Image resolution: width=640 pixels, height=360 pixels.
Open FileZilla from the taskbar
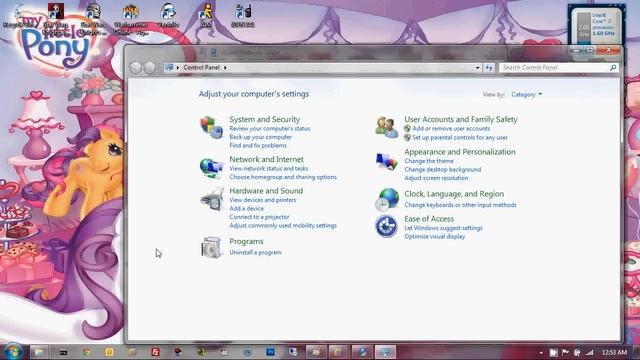coord(156,352)
